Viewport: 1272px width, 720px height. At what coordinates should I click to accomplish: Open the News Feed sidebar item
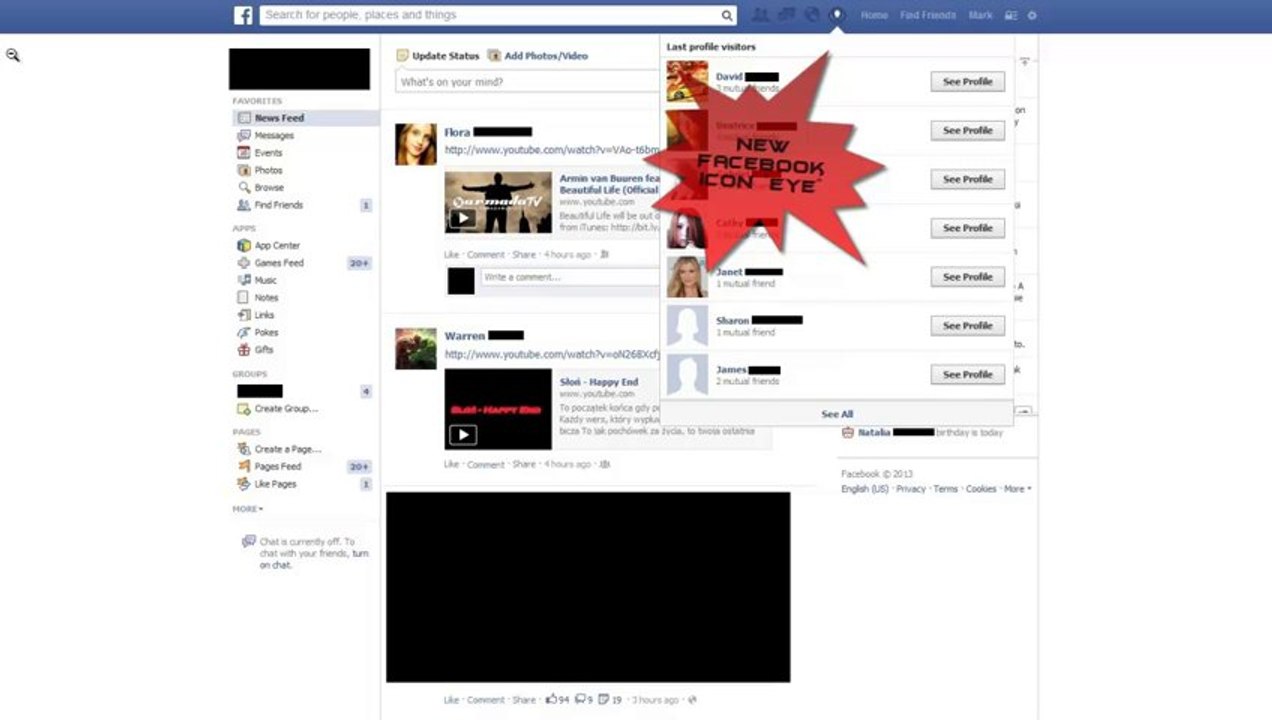(x=305, y=118)
